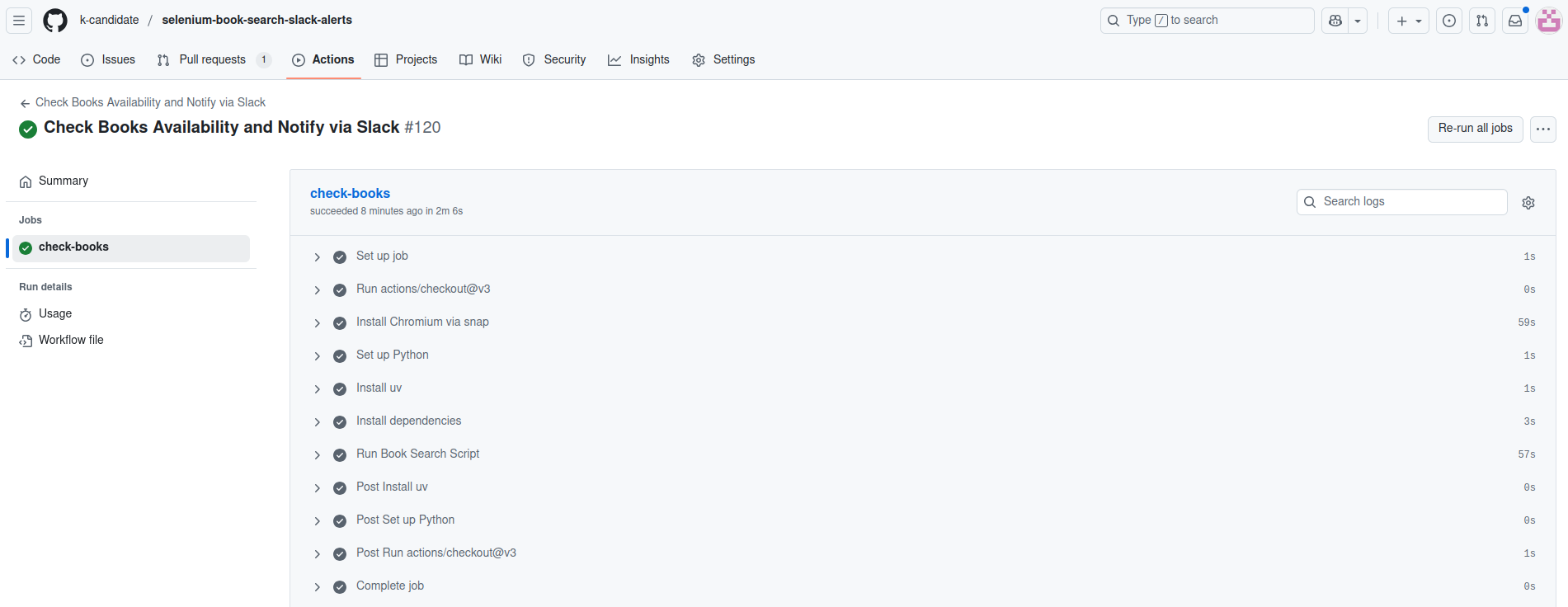Open the Copilot dropdown arrow

click(x=1358, y=21)
